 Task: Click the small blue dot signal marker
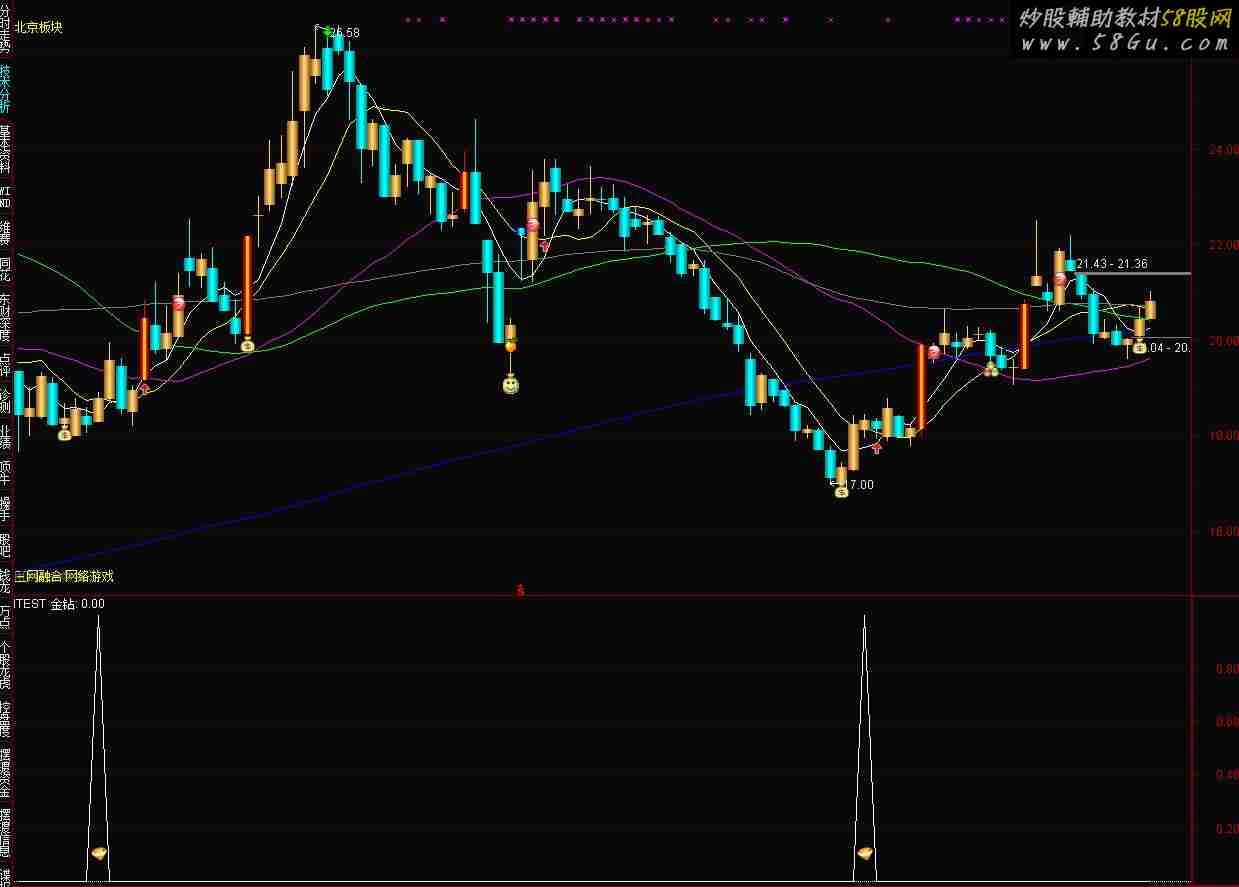point(521,231)
